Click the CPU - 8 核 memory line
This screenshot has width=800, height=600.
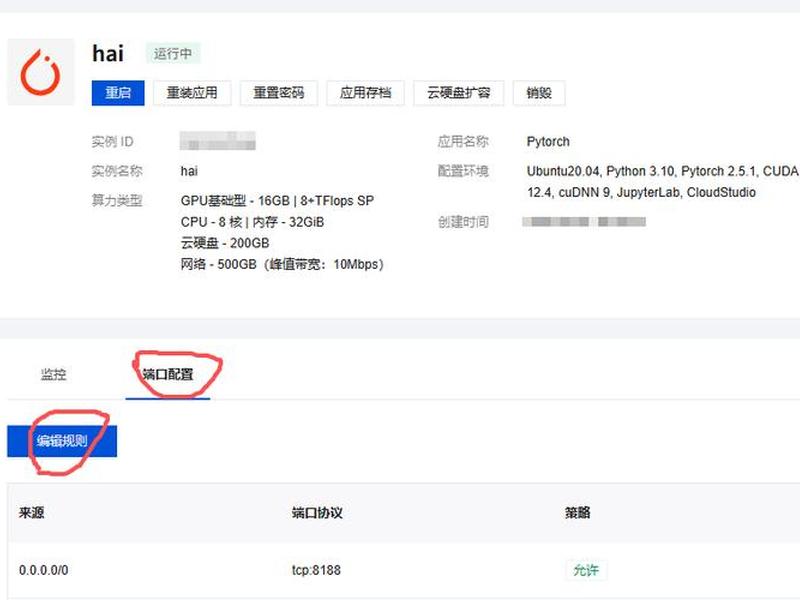tap(252, 222)
